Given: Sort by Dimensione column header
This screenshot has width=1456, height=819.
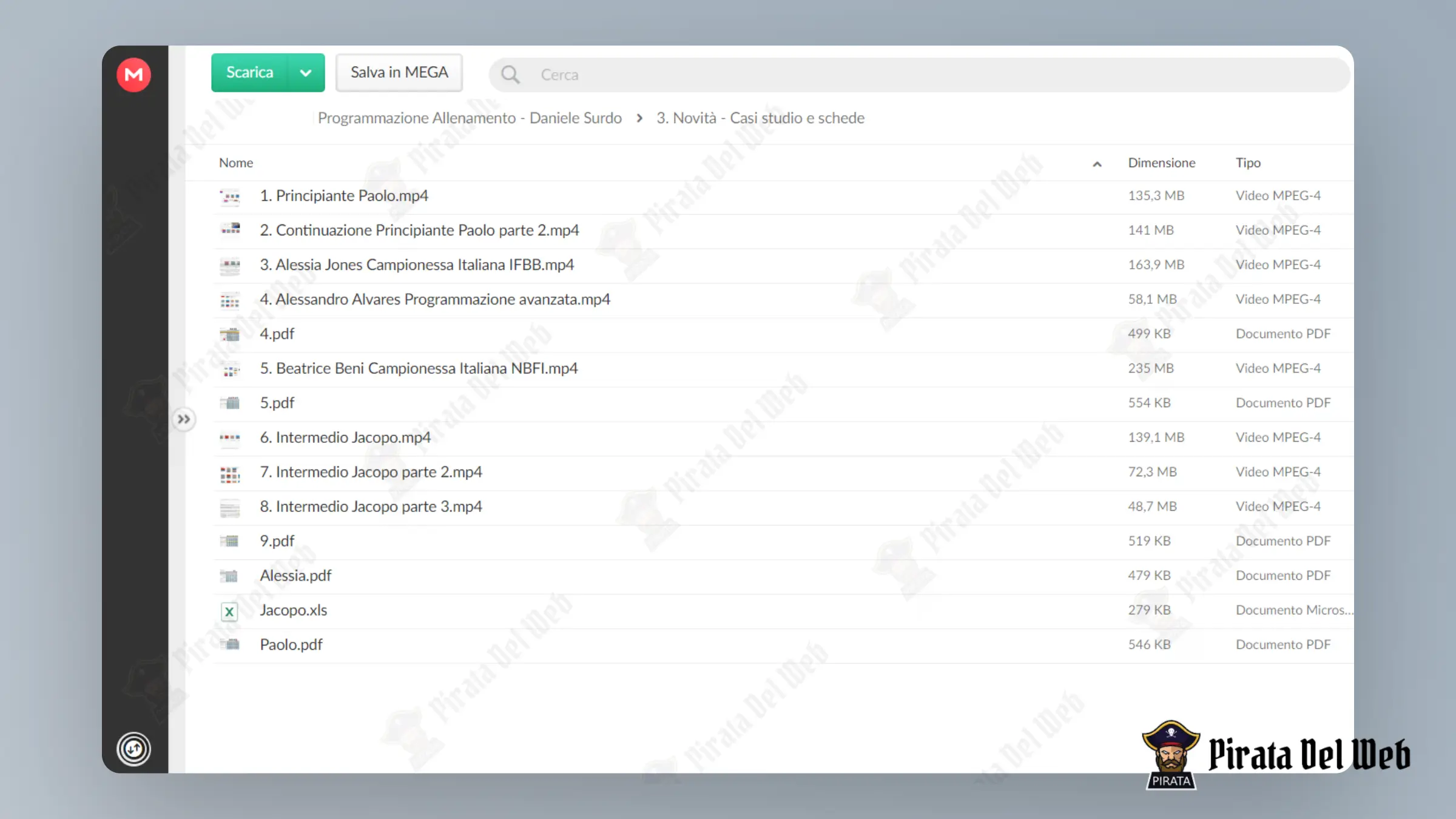Looking at the screenshot, I should pyautogui.click(x=1161, y=163).
